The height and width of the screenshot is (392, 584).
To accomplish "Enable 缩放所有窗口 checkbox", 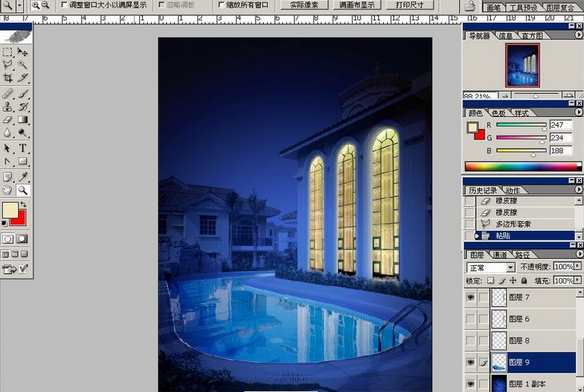I will [221, 5].
